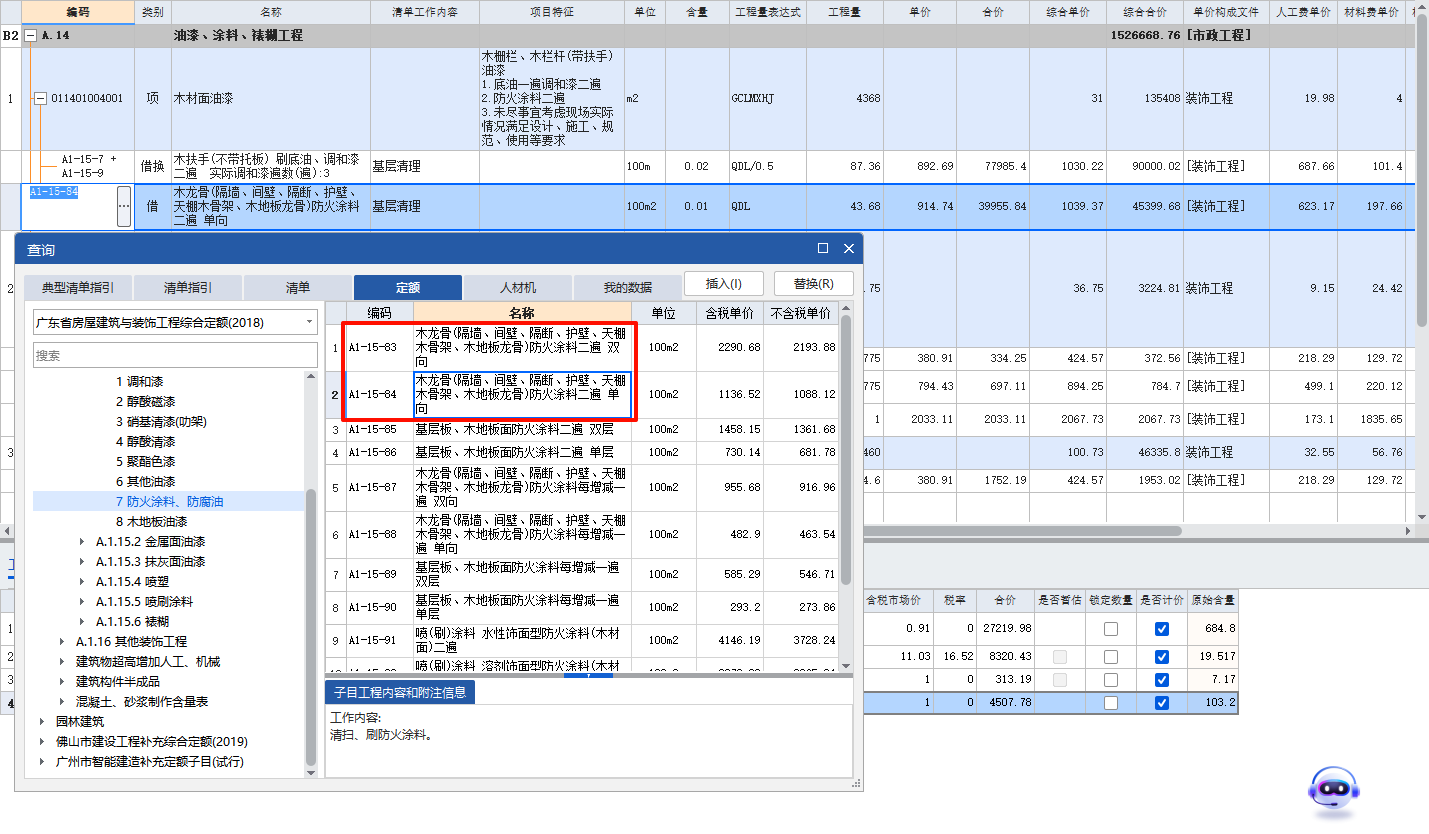Collapse the A.14 section box icon
The image size is (1429, 834).
click(31, 35)
